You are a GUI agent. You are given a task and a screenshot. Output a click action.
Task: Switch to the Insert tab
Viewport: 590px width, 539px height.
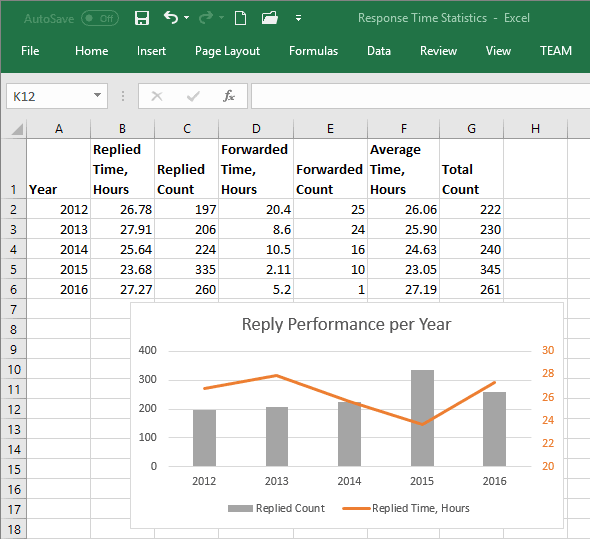pyautogui.click(x=151, y=51)
